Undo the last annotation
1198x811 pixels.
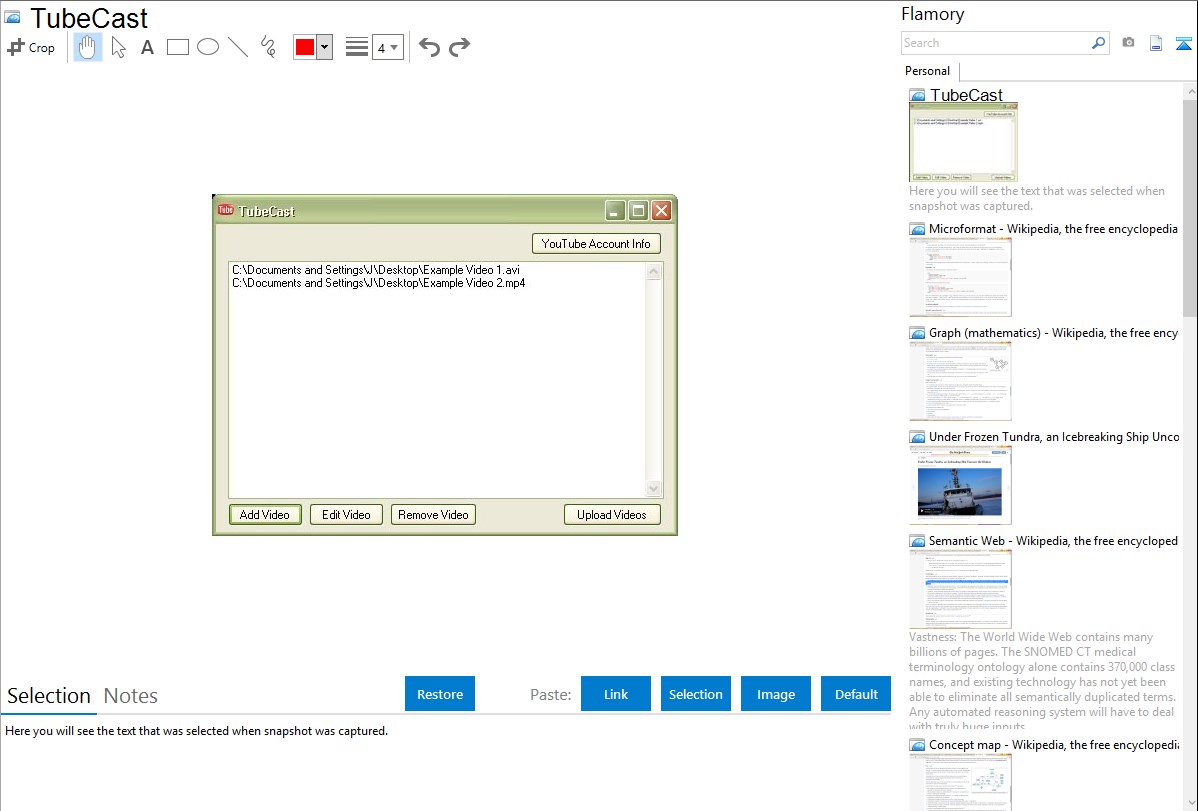pyautogui.click(x=429, y=47)
